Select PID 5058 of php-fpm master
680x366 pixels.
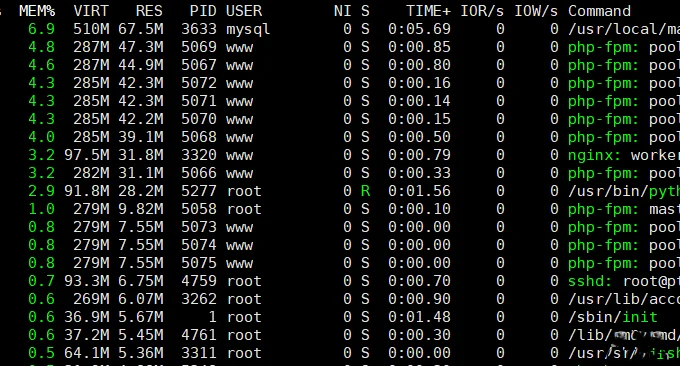coord(199,209)
